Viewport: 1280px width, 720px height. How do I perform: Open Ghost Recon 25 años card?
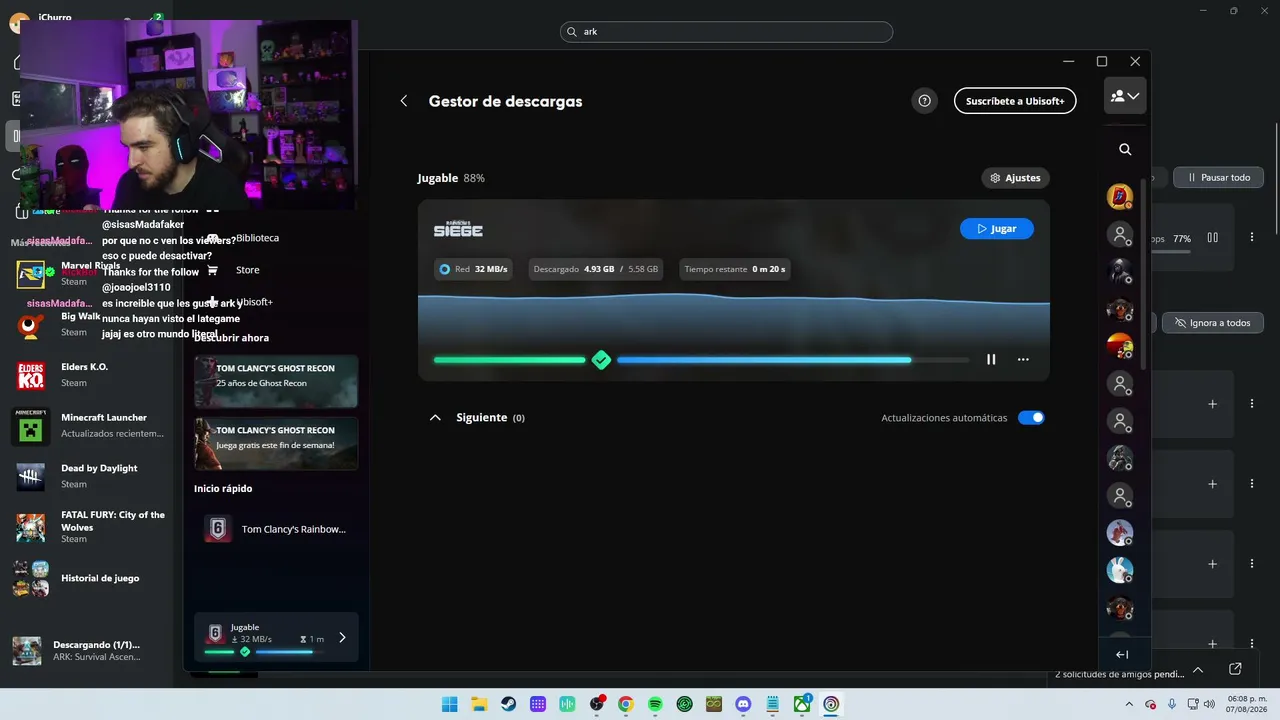(x=276, y=382)
